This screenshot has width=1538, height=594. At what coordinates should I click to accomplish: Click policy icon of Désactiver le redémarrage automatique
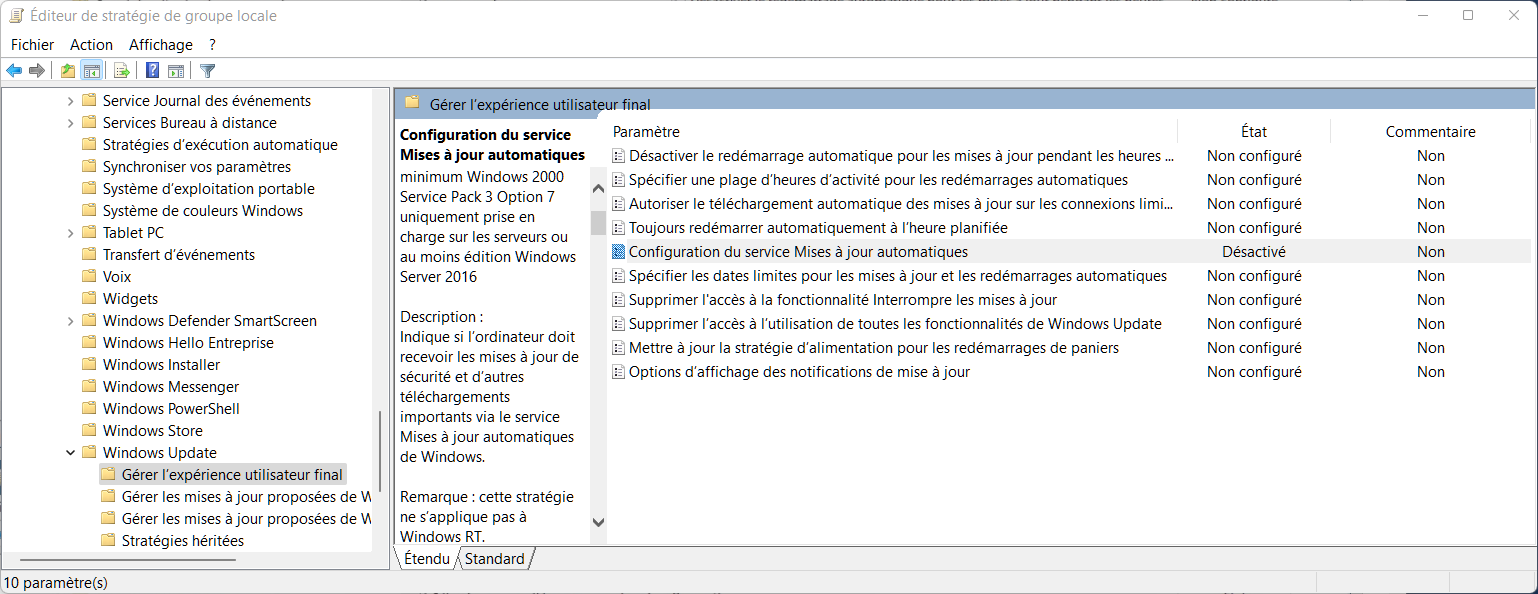(619, 156)
